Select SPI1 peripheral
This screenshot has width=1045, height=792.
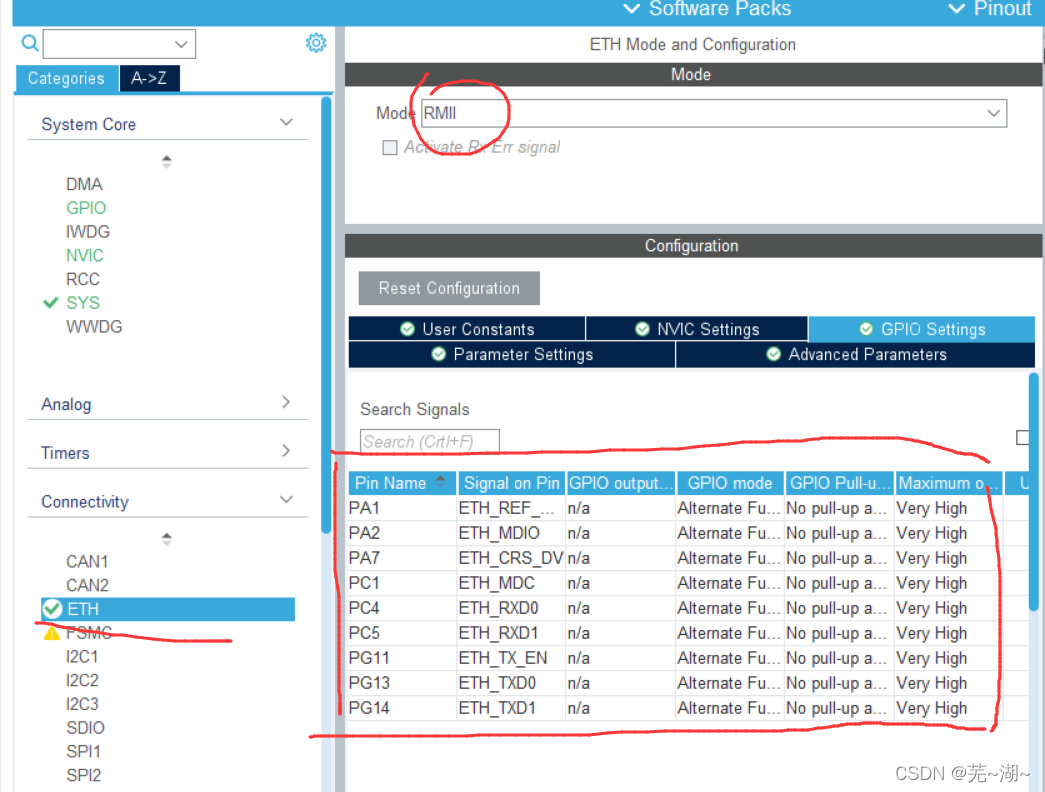click(83, 751)
